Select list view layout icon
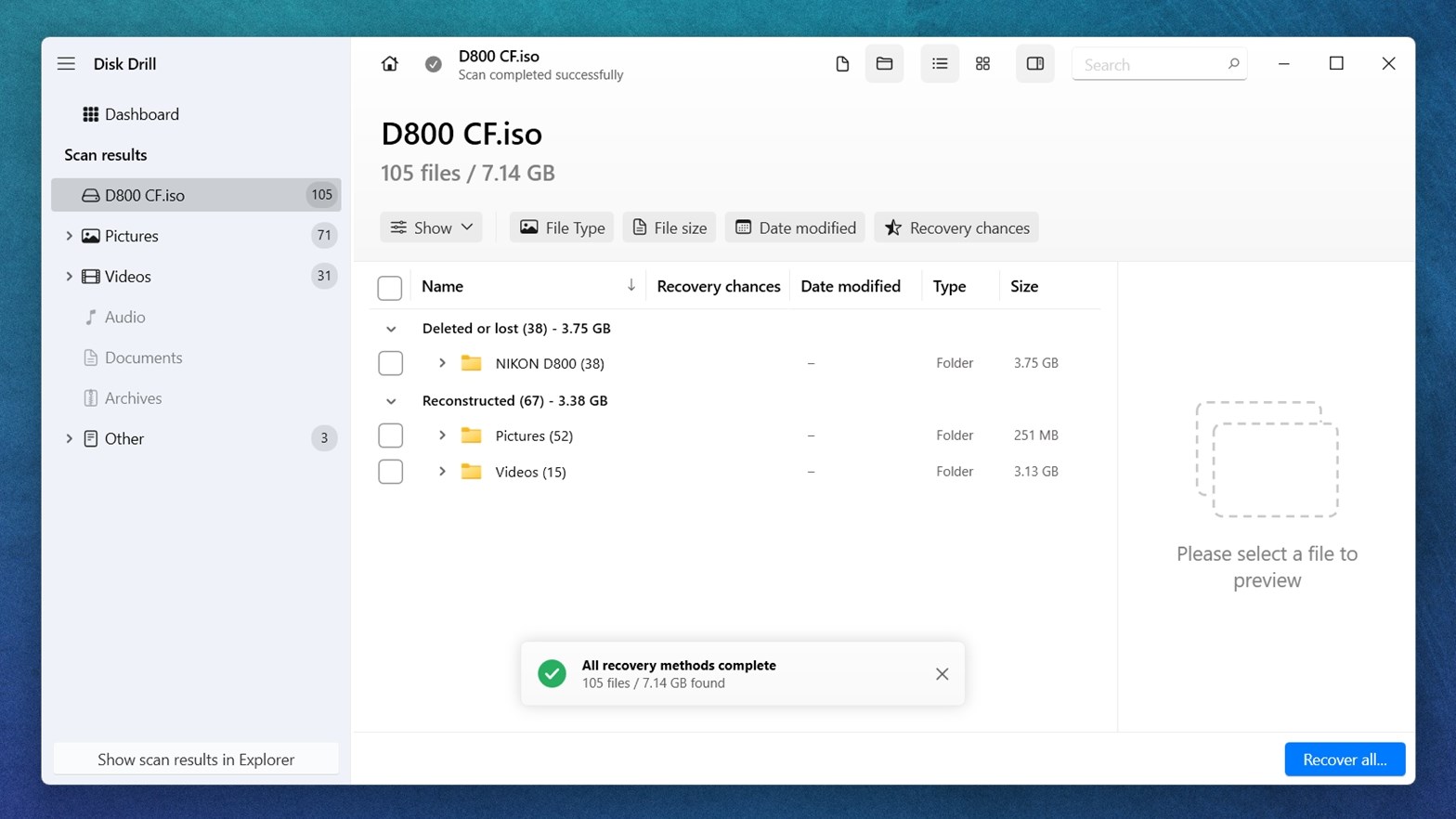1456x819 pixels. [940, 64]
